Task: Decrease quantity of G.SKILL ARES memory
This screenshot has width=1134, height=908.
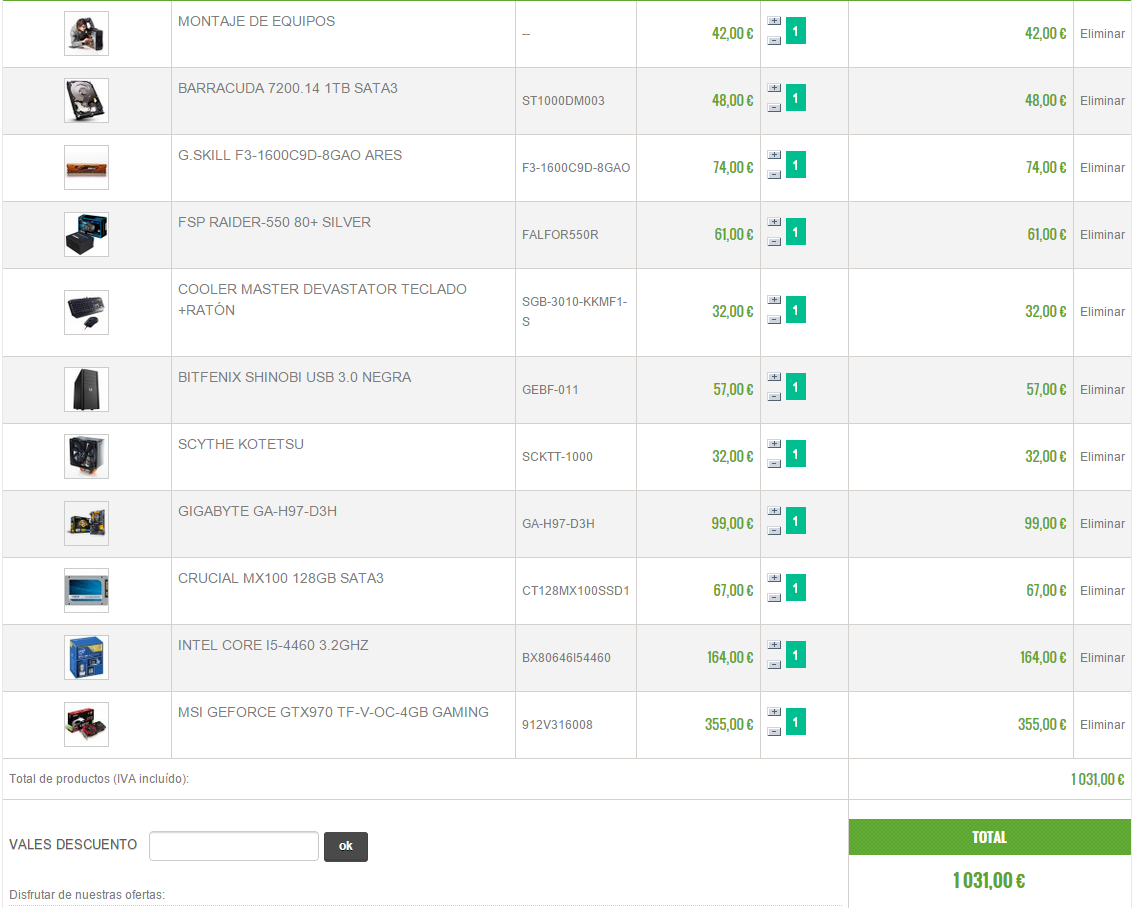Action: 774,174
